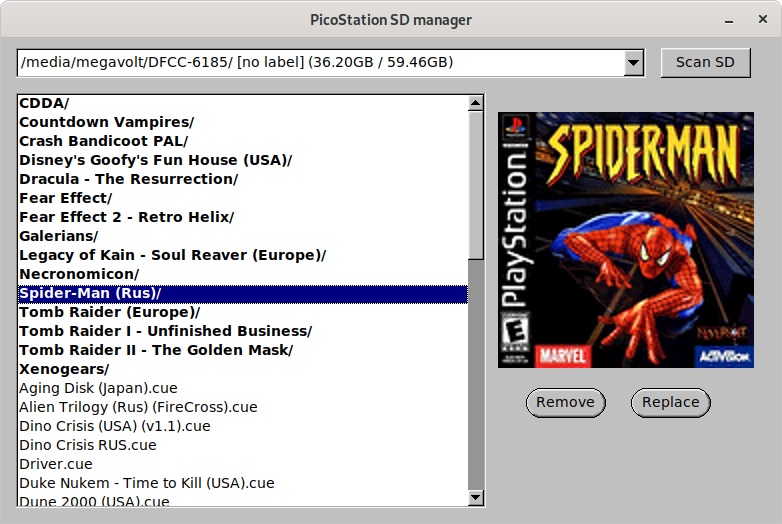Click the scroll up arrow in game list
The image size is (782, 524).
[475, 103]
